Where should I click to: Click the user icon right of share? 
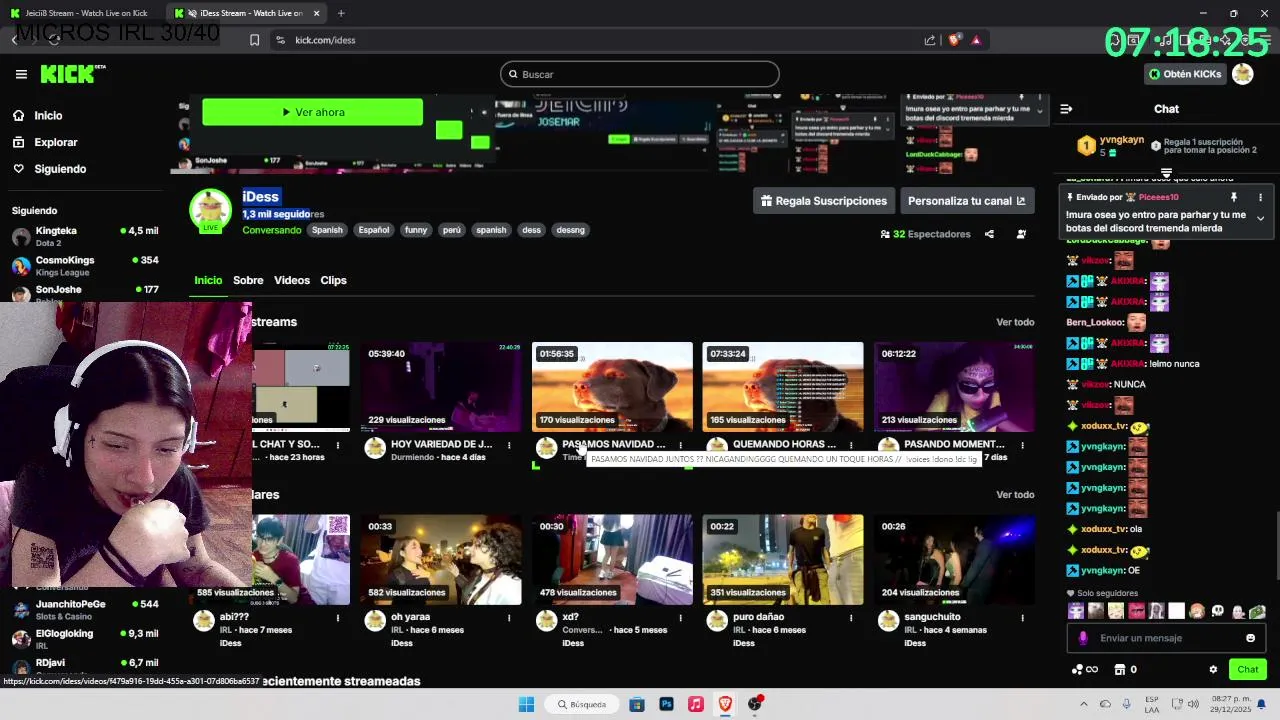1021,234
